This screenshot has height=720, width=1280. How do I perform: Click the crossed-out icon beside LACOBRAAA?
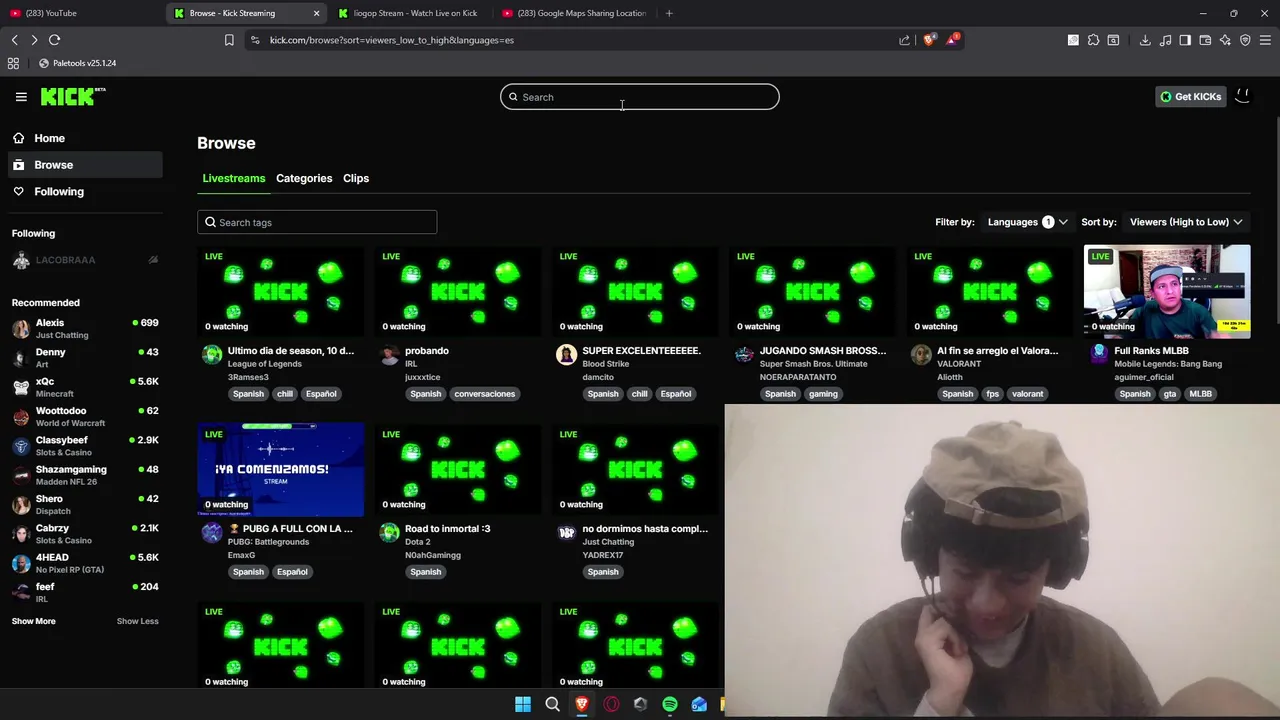pyautogui.click(x=153, y=260)
